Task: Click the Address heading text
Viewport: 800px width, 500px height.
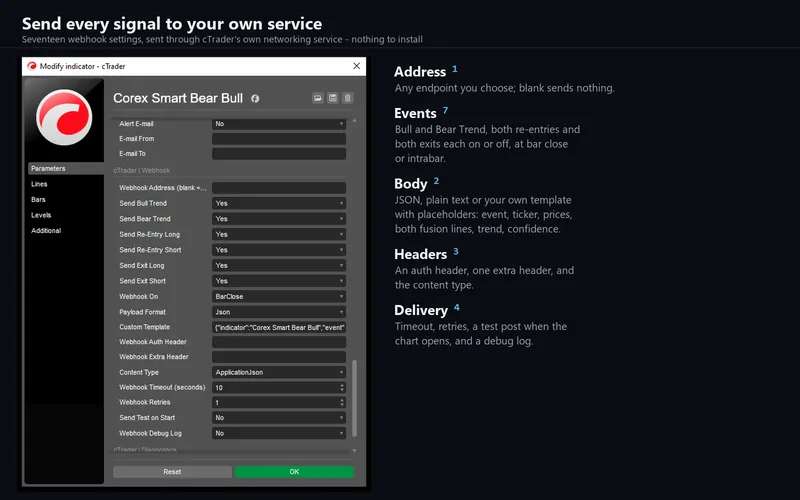Action: click(420, 72)
